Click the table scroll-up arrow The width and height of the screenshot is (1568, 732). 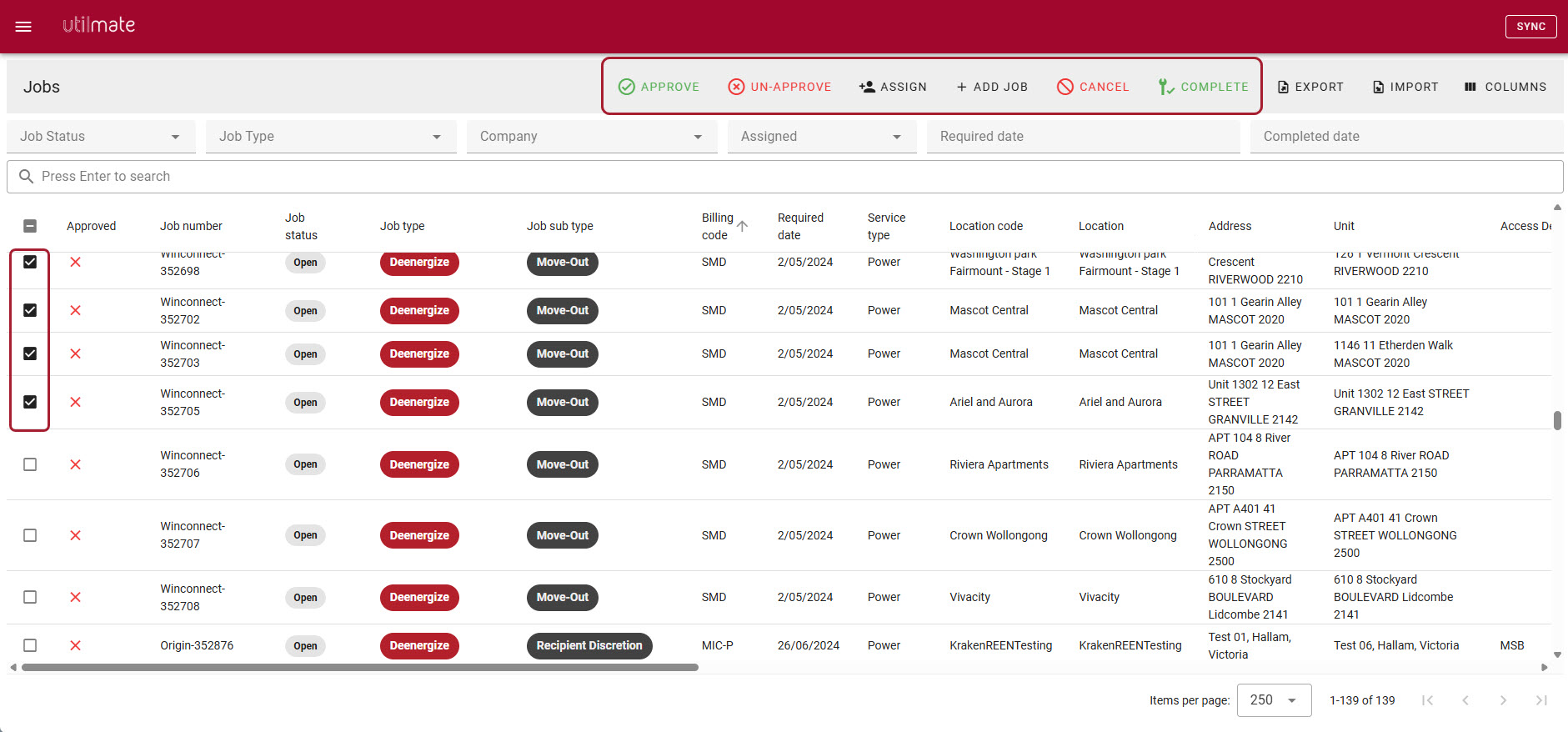1557,207
